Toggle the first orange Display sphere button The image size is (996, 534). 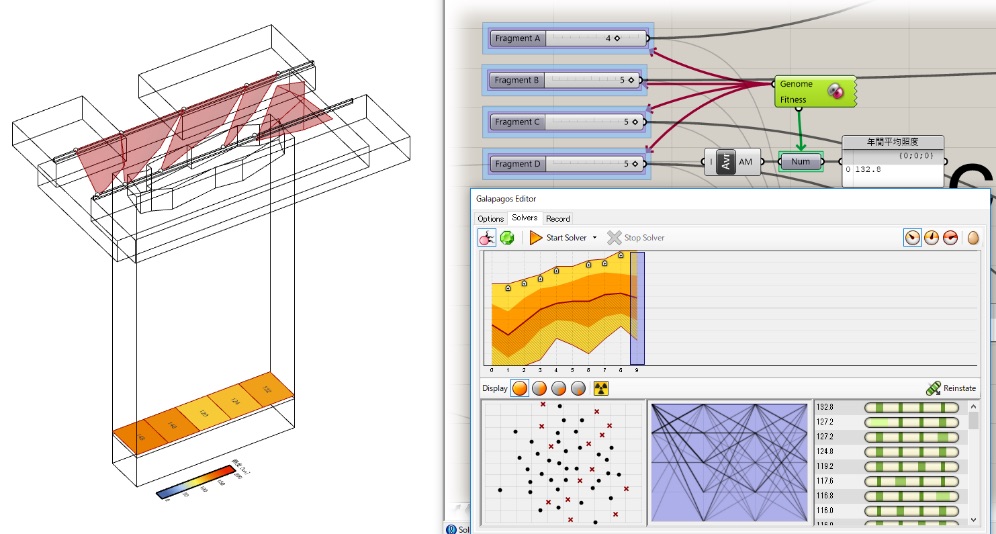[520, 388]
